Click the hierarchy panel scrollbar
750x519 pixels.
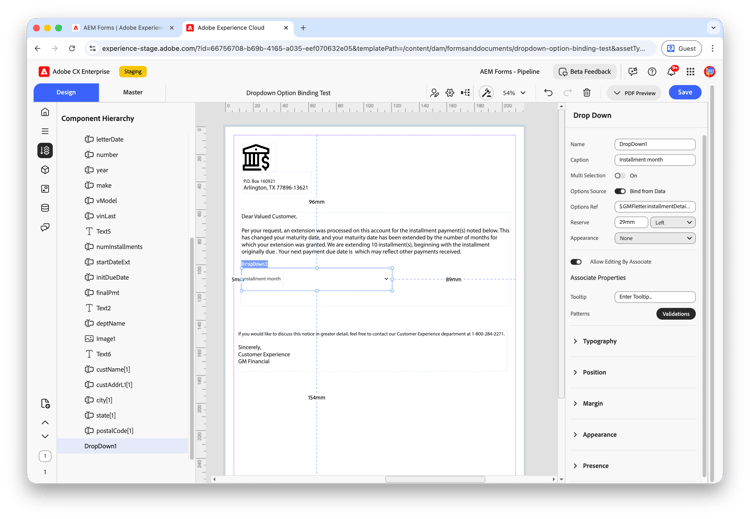click(192, 348)
